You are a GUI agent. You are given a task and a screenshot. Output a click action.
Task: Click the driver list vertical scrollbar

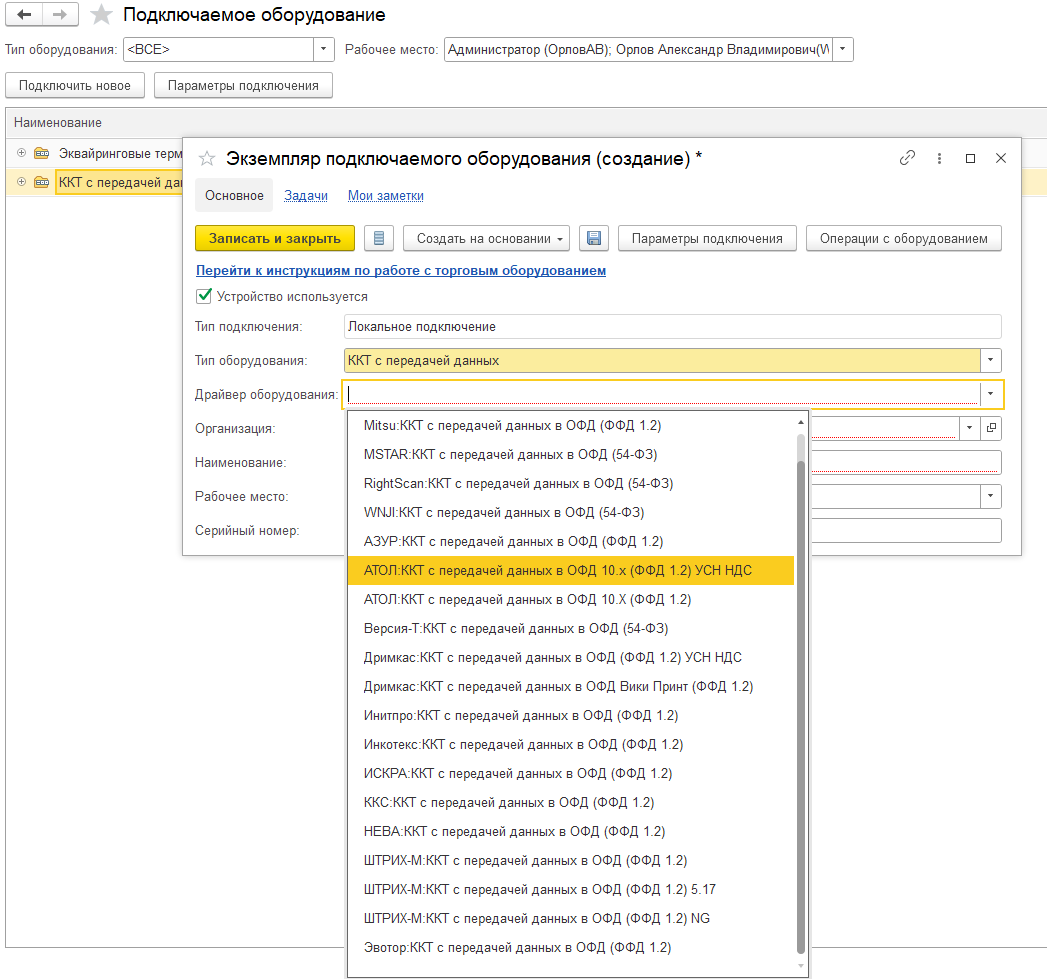point(800,700)
